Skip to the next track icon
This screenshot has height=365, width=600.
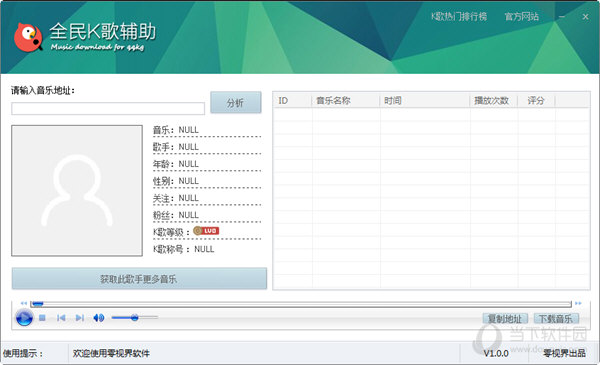tap(80, 318)
